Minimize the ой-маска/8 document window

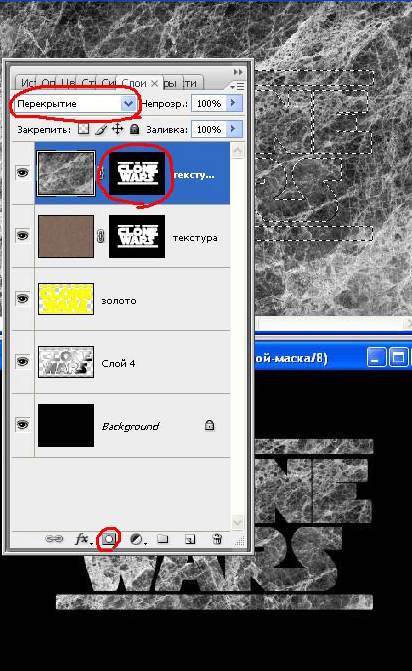[x=376, y=357]
